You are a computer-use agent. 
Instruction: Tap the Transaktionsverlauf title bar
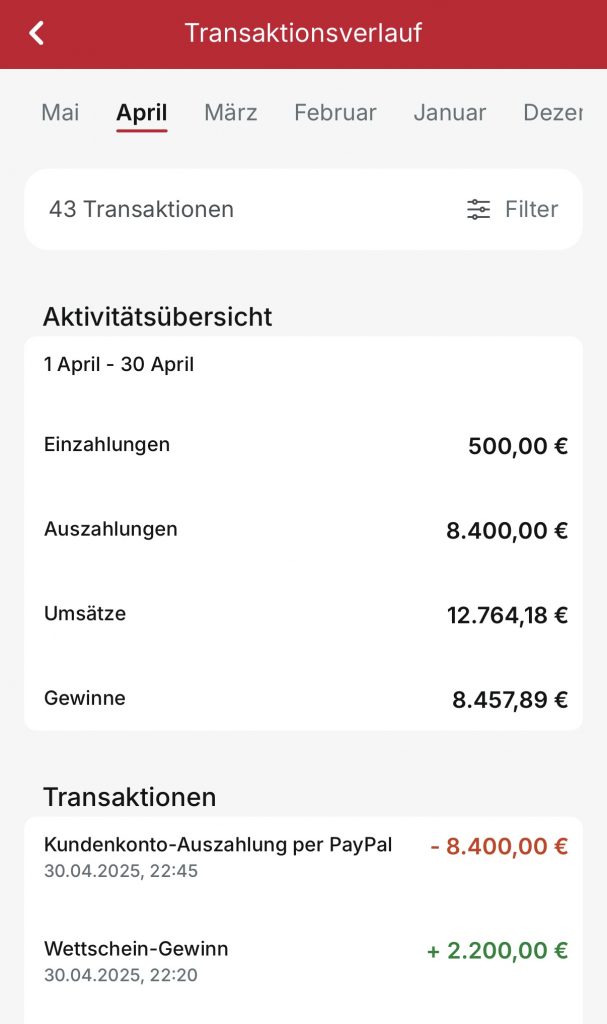(x=303, y=33)
